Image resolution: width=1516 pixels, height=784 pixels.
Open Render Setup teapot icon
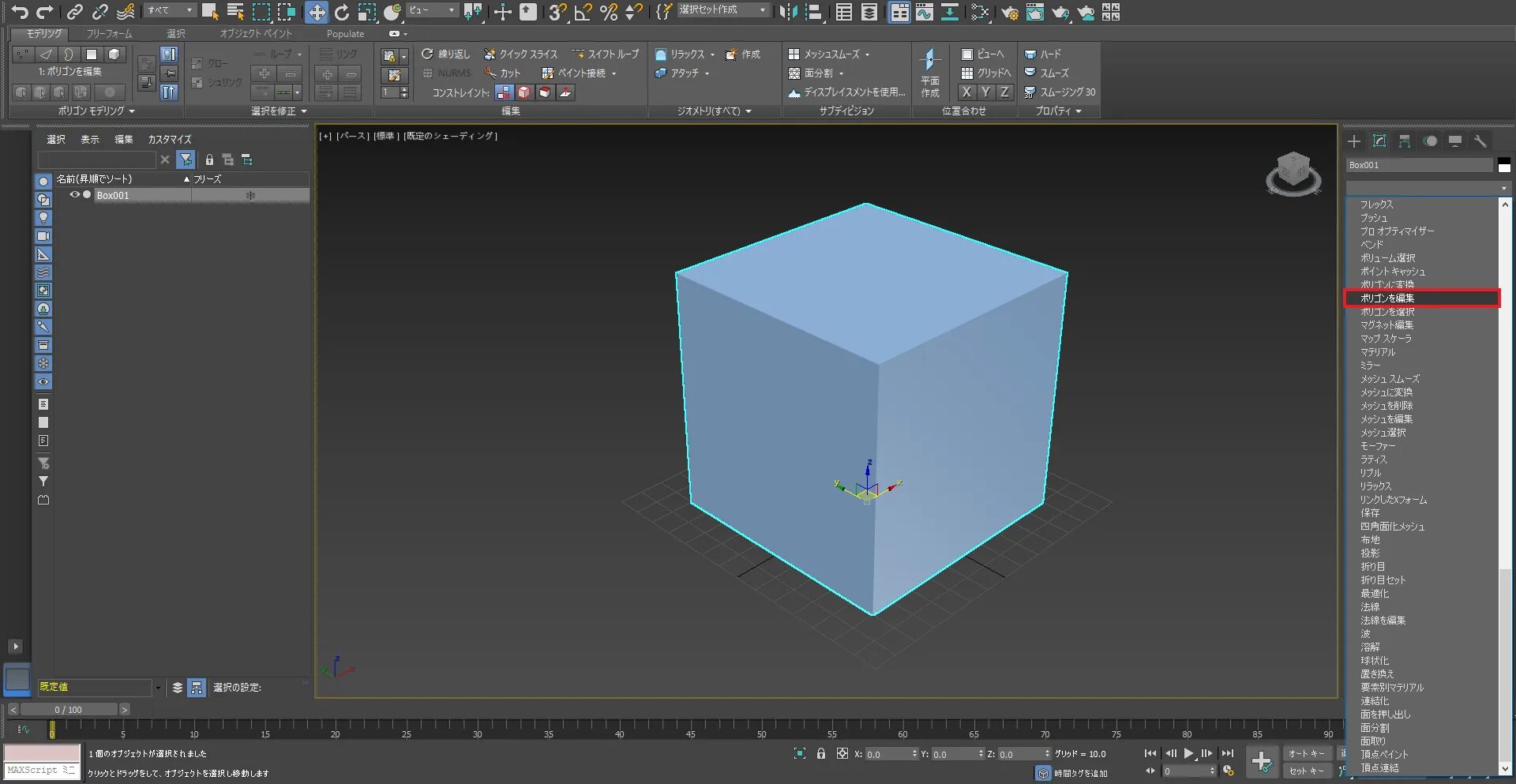pyautogui.click(x=1009, y=12)
